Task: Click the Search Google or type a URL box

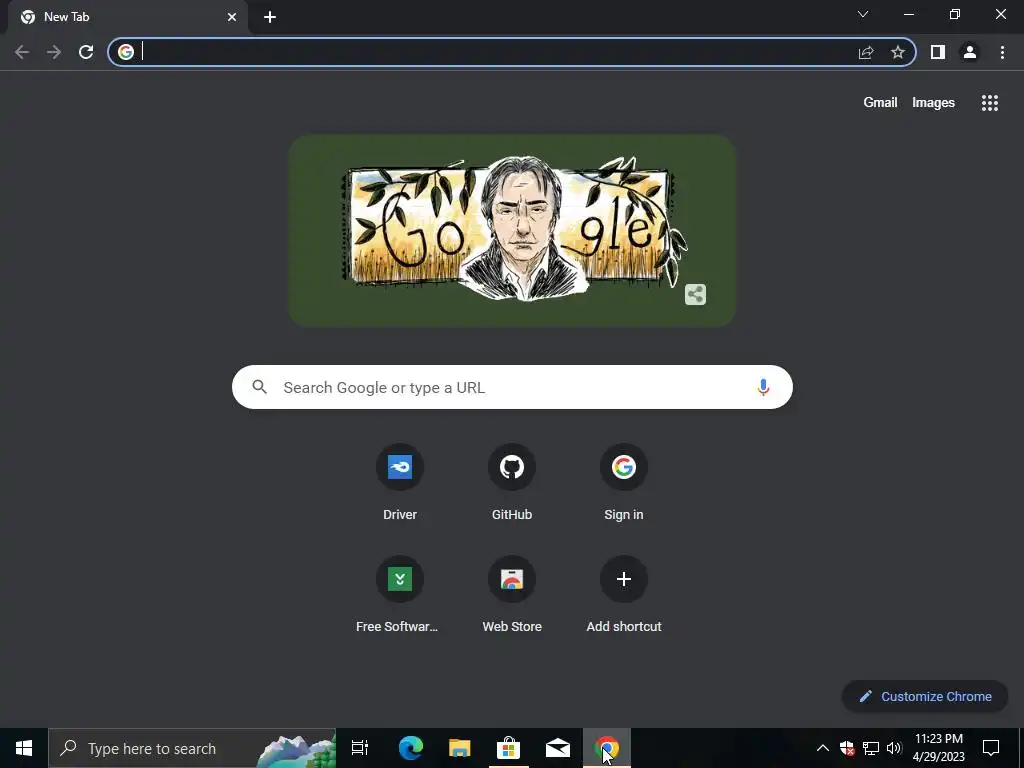Action: [x=512, y=387]
